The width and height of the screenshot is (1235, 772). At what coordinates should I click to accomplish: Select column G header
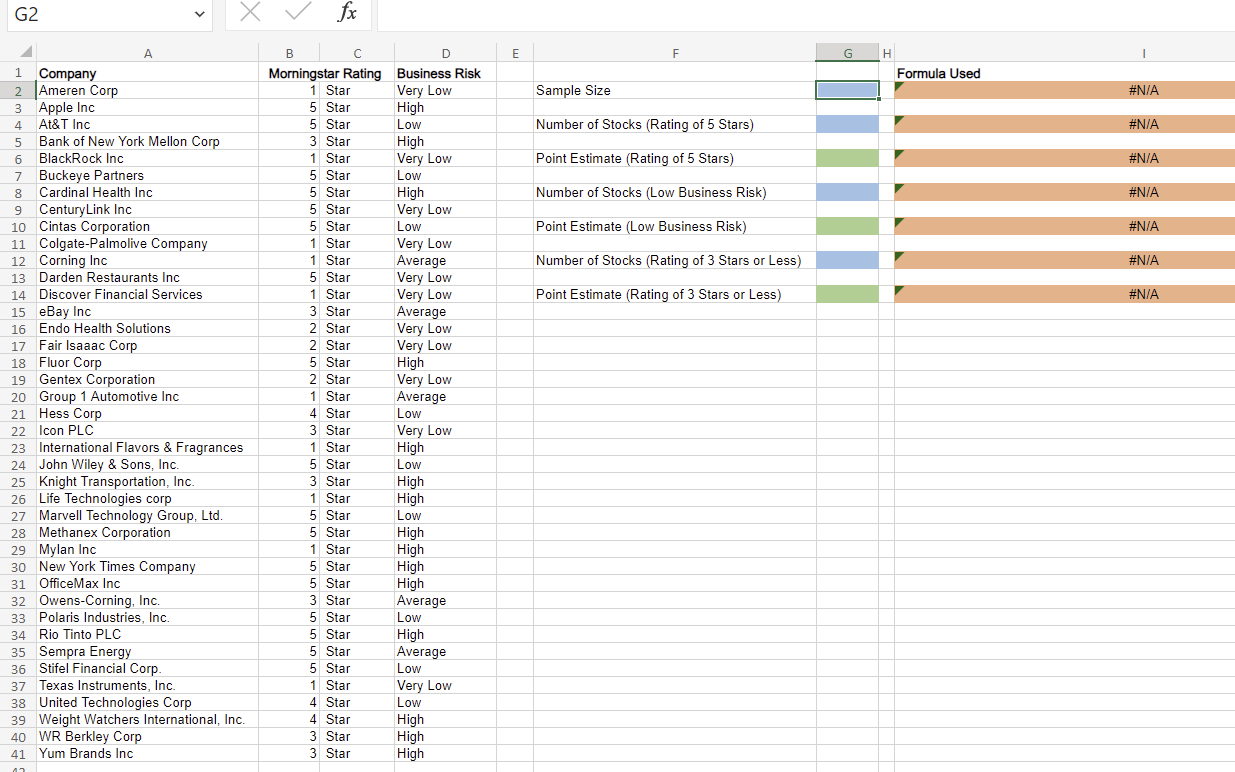tap(847, 53)
